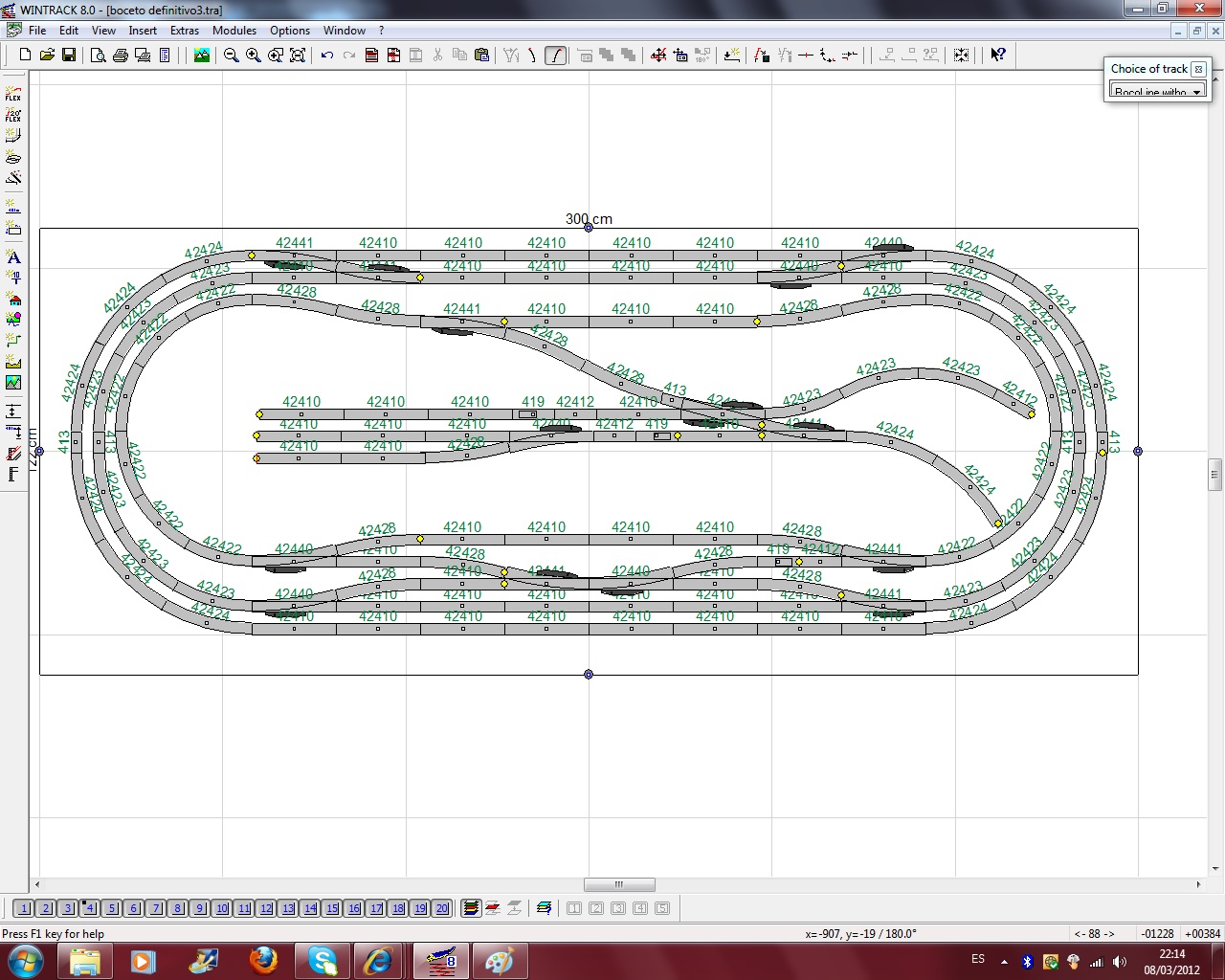The image size is (1225, 980).
Task: Click the Save diskette icon
Action: (x=69, y=56)
